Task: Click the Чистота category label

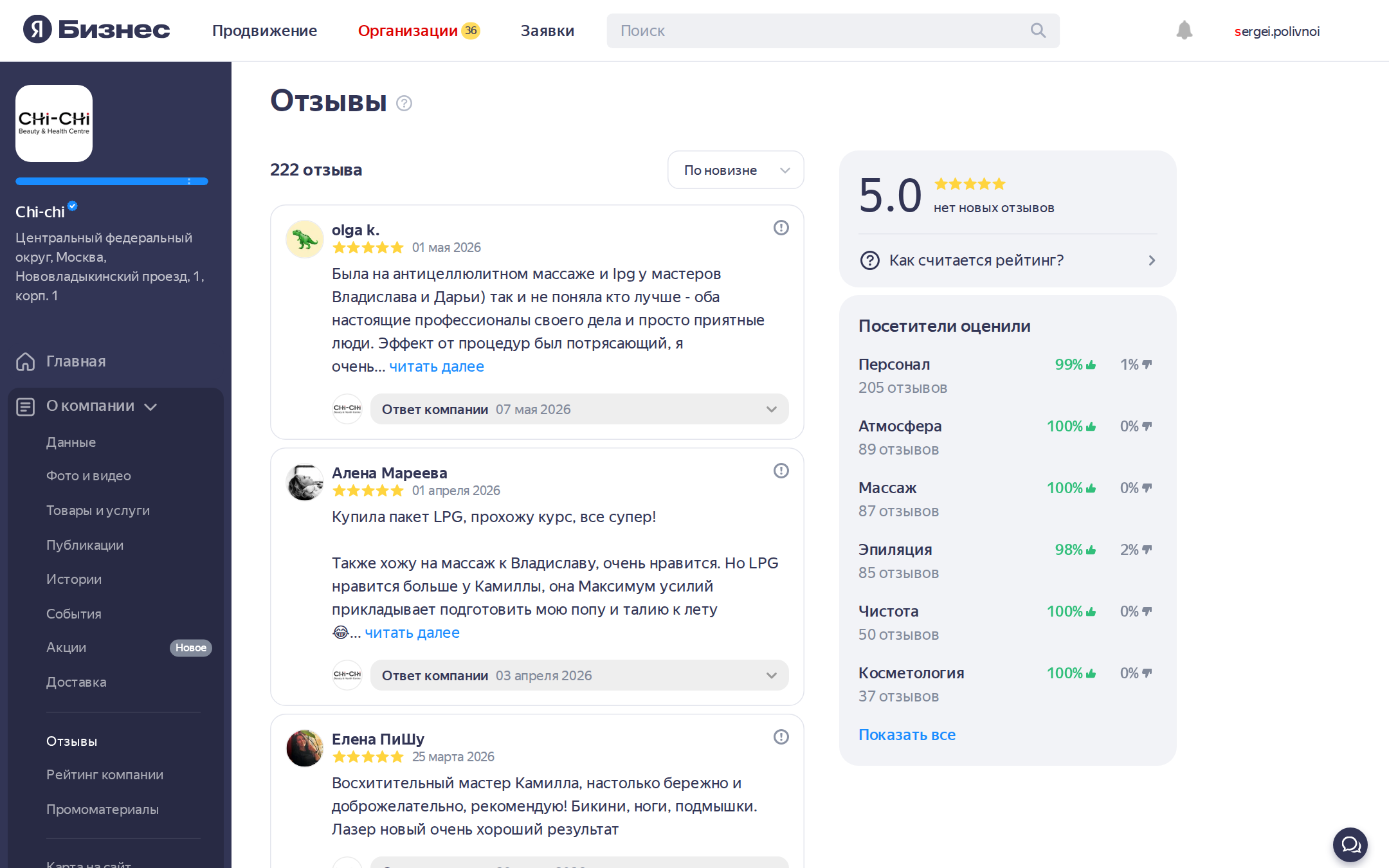Action: [x=889, y=611]
